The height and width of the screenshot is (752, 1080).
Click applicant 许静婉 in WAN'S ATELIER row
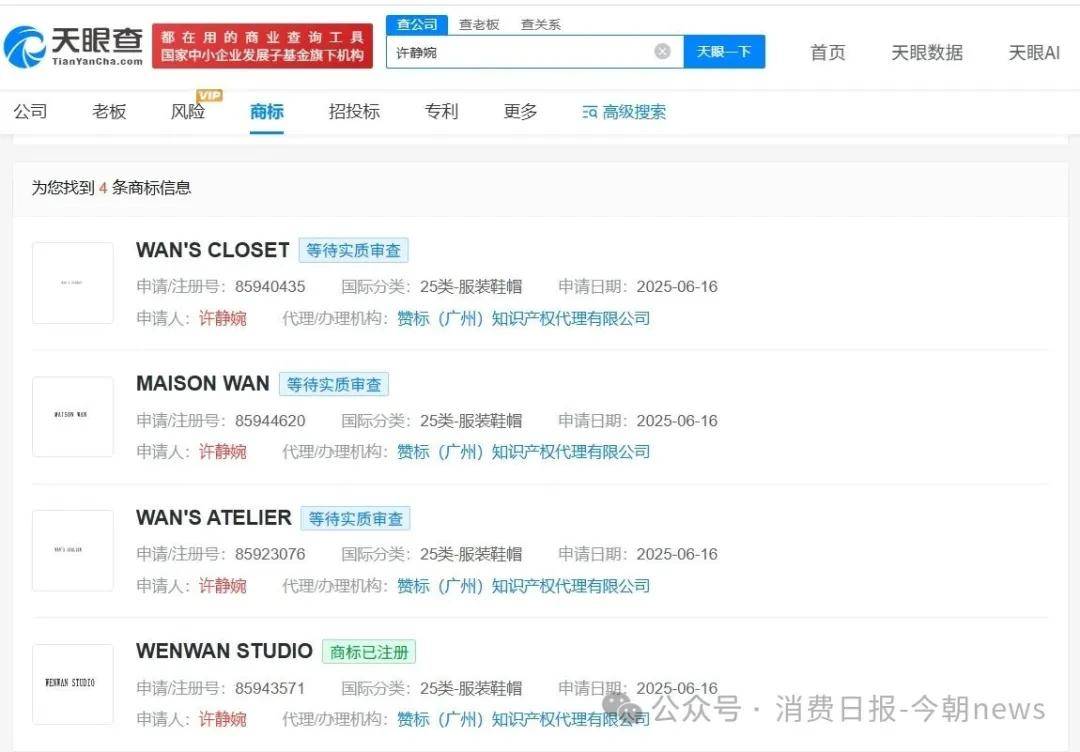click(222, 585)
